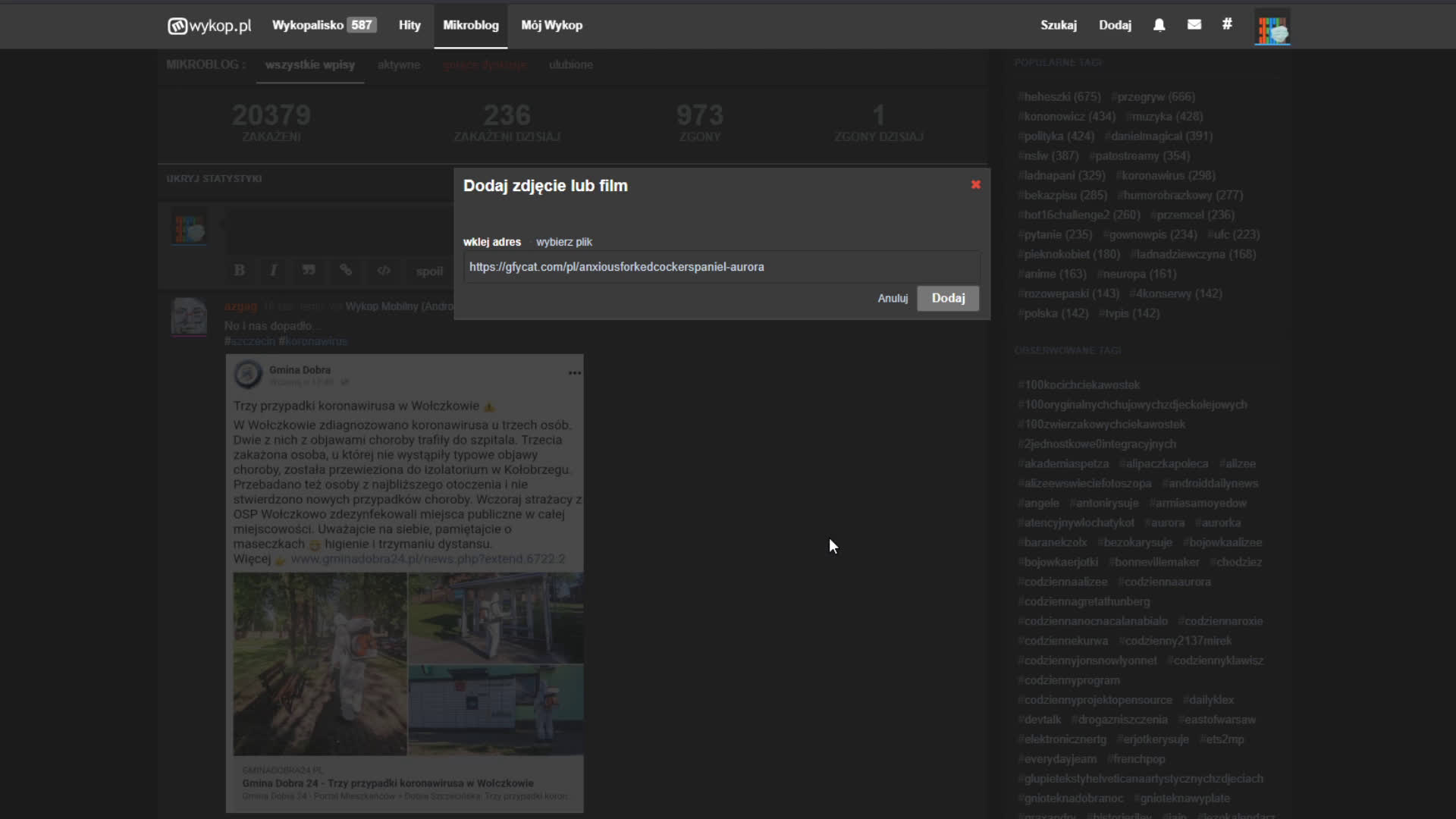Click the #codziennyprogram followed tag

(x=1068, y=681)
